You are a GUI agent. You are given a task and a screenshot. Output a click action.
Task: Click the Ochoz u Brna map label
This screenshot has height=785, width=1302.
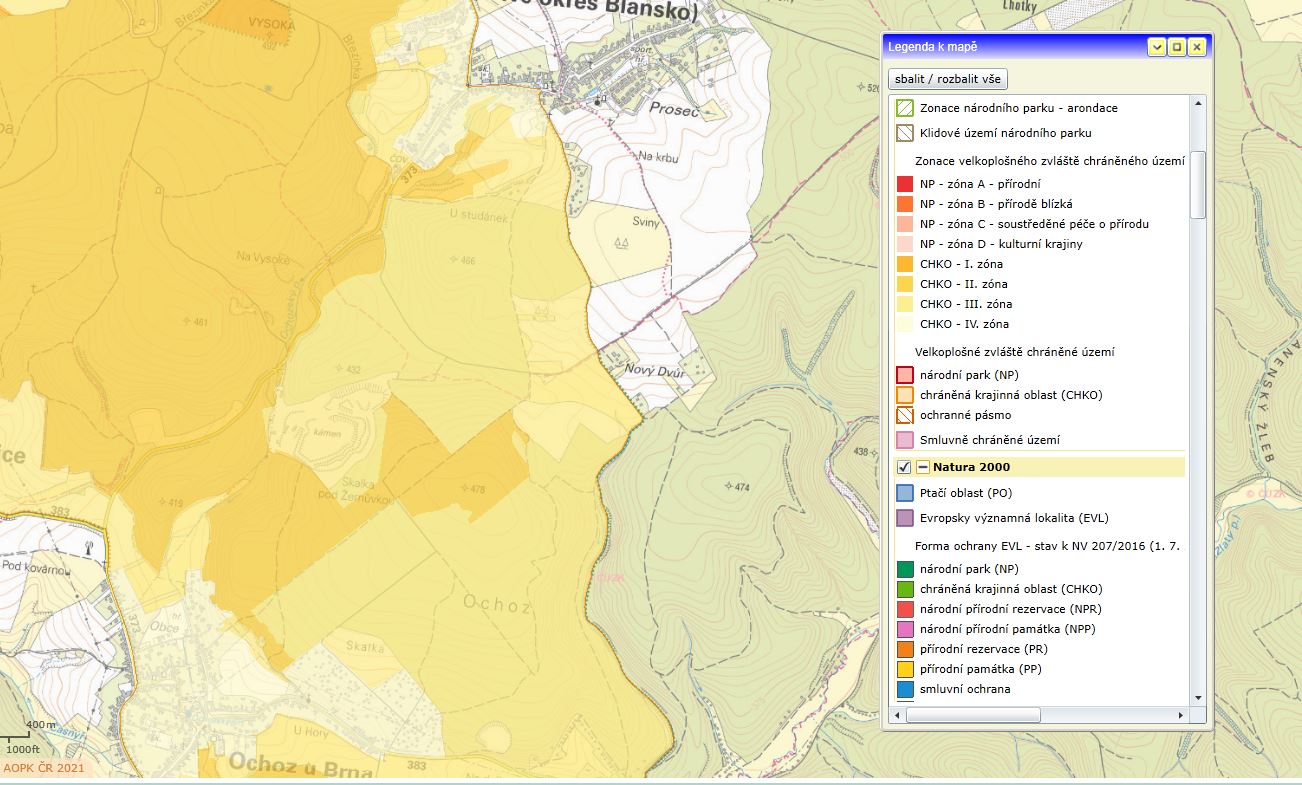point(300,765)
